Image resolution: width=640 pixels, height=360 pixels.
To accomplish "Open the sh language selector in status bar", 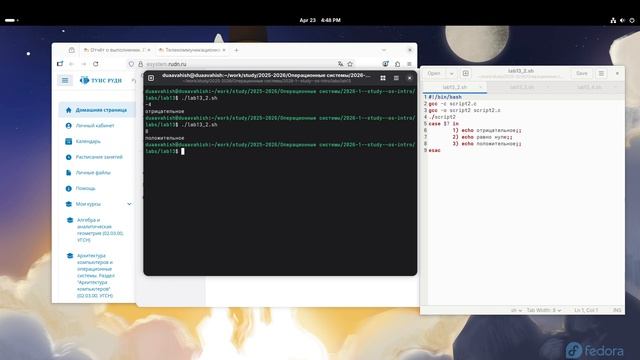I will (x=516, y=311).
